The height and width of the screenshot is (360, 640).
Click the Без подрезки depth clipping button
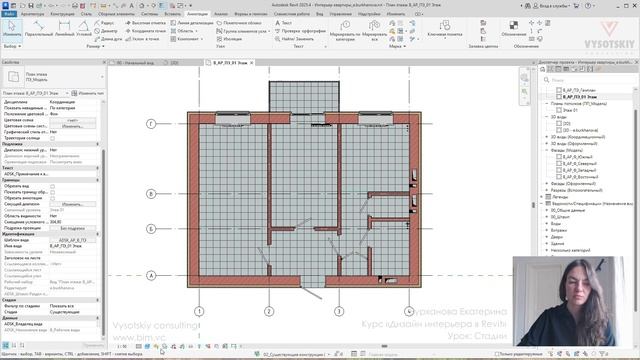73,228
